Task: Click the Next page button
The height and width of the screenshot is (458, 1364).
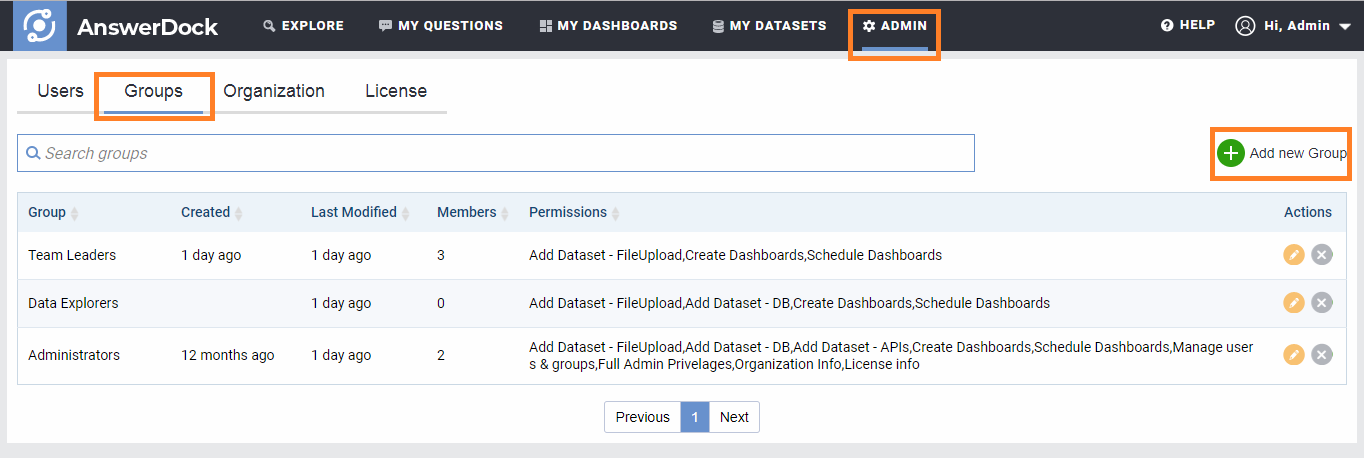Action: (x=734, y=417)
